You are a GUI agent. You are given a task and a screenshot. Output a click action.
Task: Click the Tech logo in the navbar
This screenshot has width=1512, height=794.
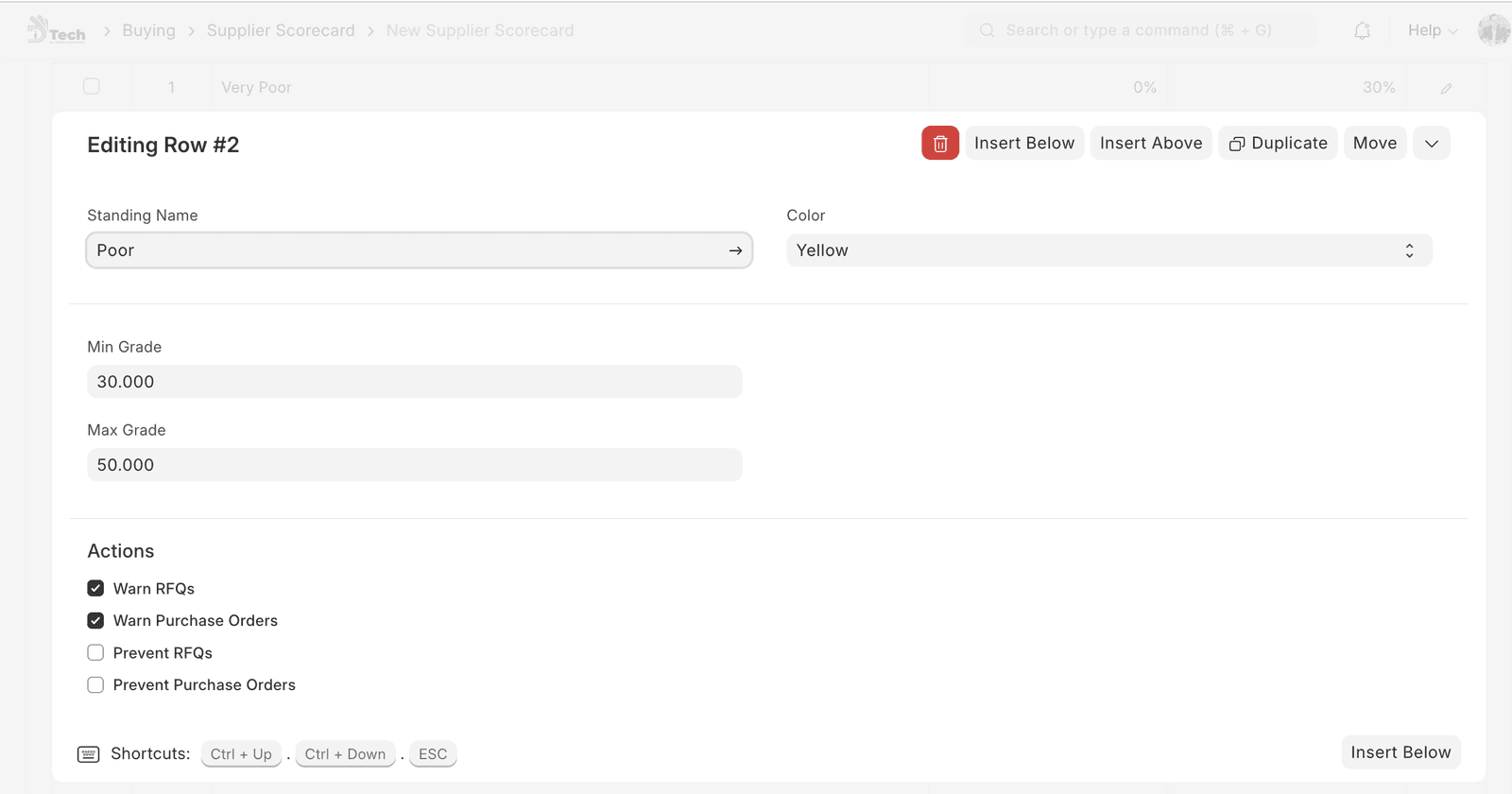pyautogui.click(x=56, y=31)
